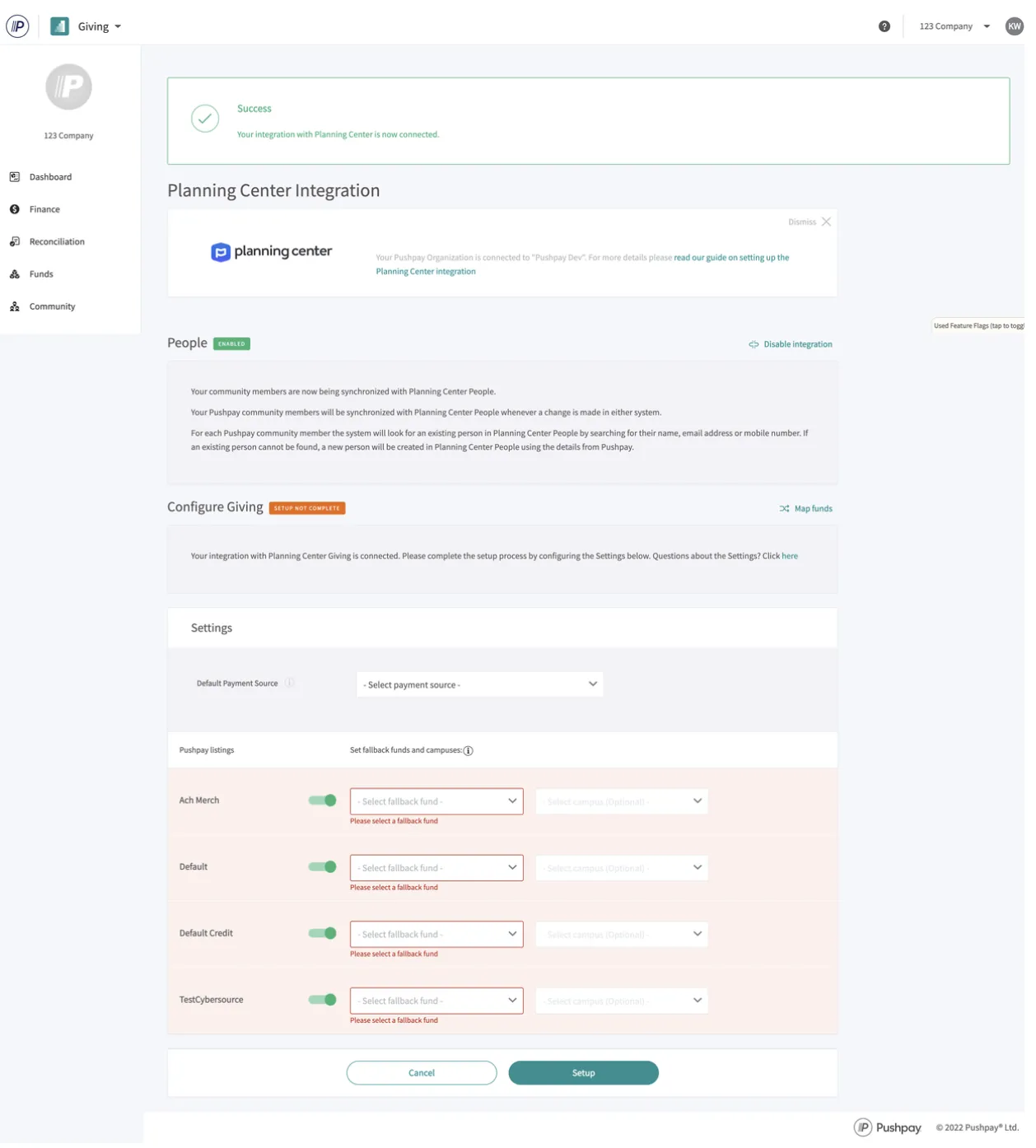Open the fallback fund dropdown for Default

[x=436, y=867]
